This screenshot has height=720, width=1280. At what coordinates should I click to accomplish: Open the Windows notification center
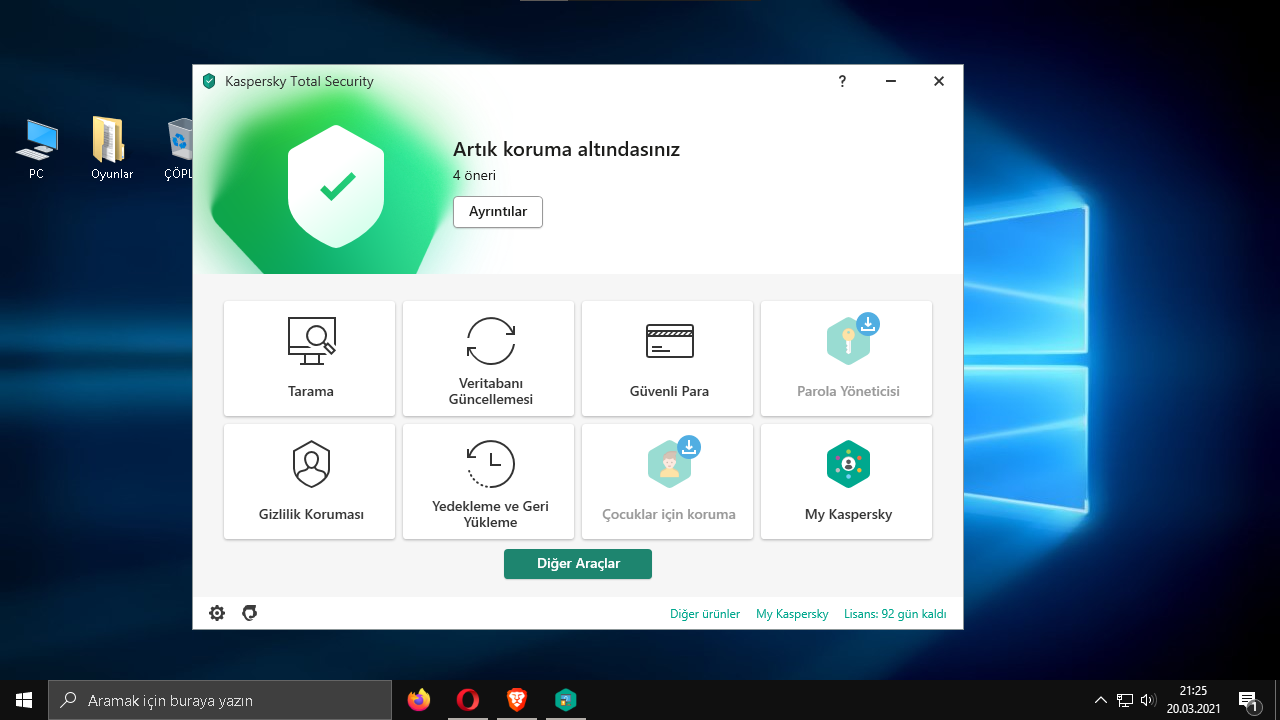(1248, 700)
